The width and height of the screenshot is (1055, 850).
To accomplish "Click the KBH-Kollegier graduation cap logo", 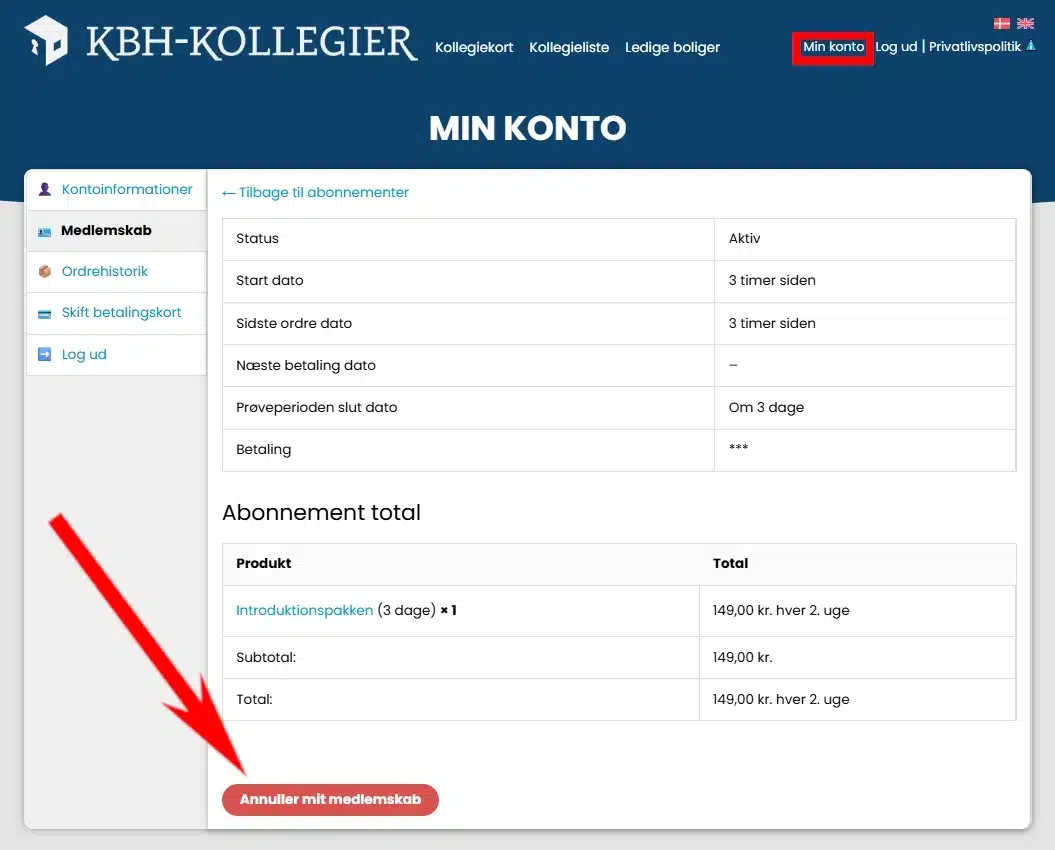I will (x=46, y=41).
